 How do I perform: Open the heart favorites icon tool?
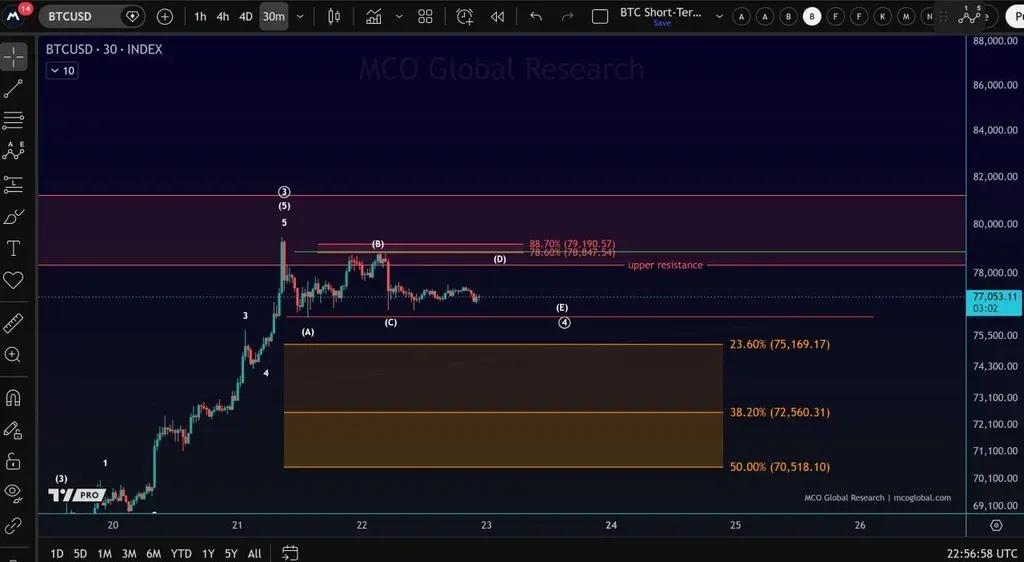coord(13,280)
